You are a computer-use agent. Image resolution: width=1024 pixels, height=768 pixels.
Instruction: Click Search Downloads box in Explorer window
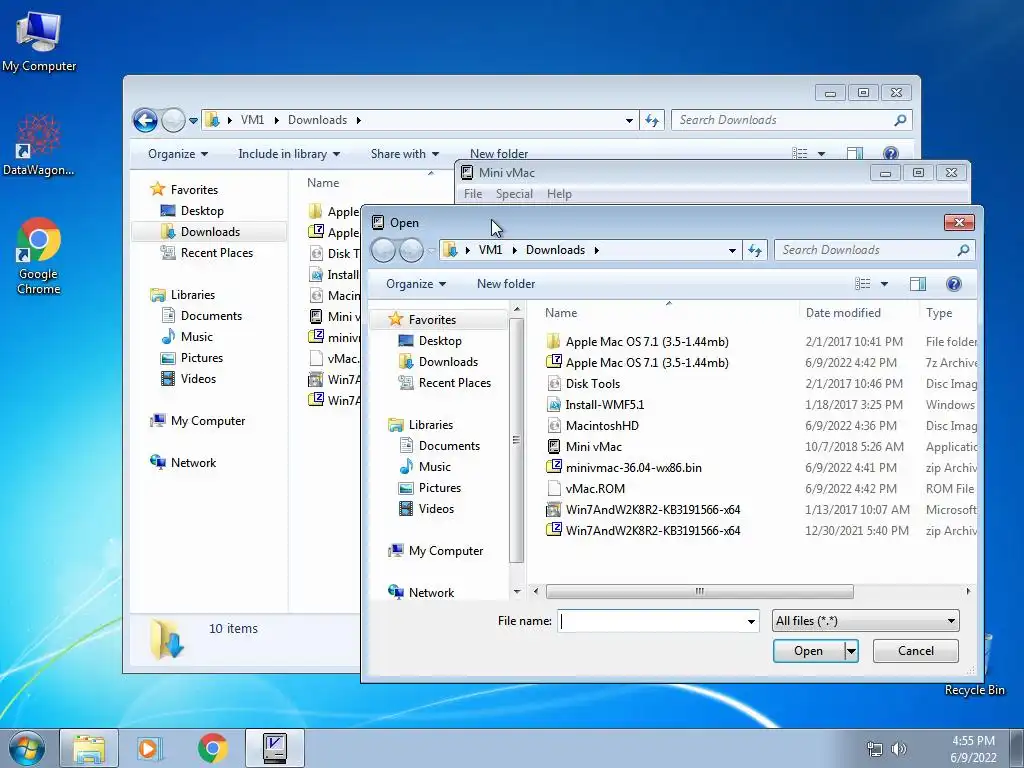pos(782,120)
